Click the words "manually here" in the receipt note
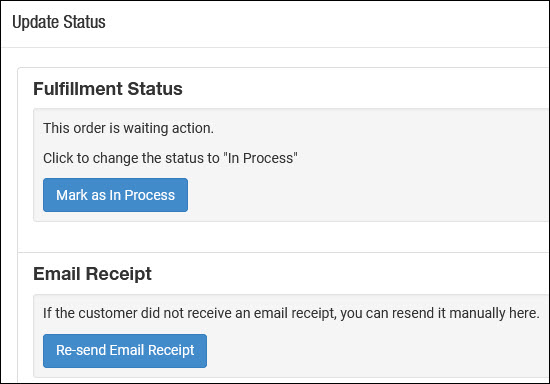 [x=494, y=313]
